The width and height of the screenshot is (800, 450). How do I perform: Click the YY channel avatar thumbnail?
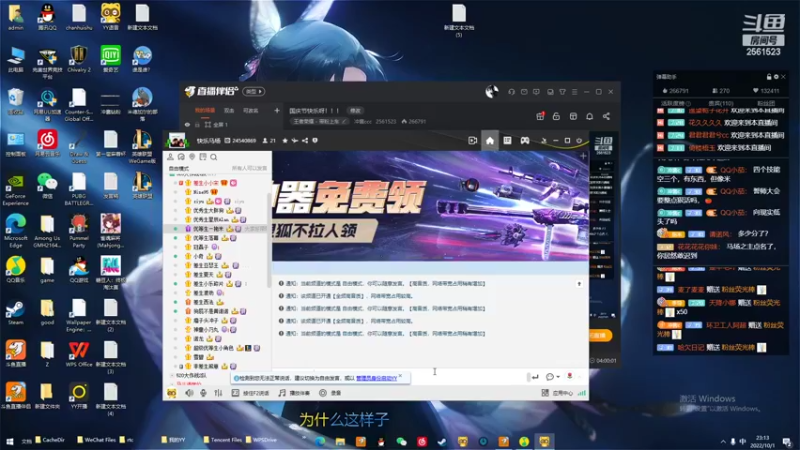click(x=177, y=140)
